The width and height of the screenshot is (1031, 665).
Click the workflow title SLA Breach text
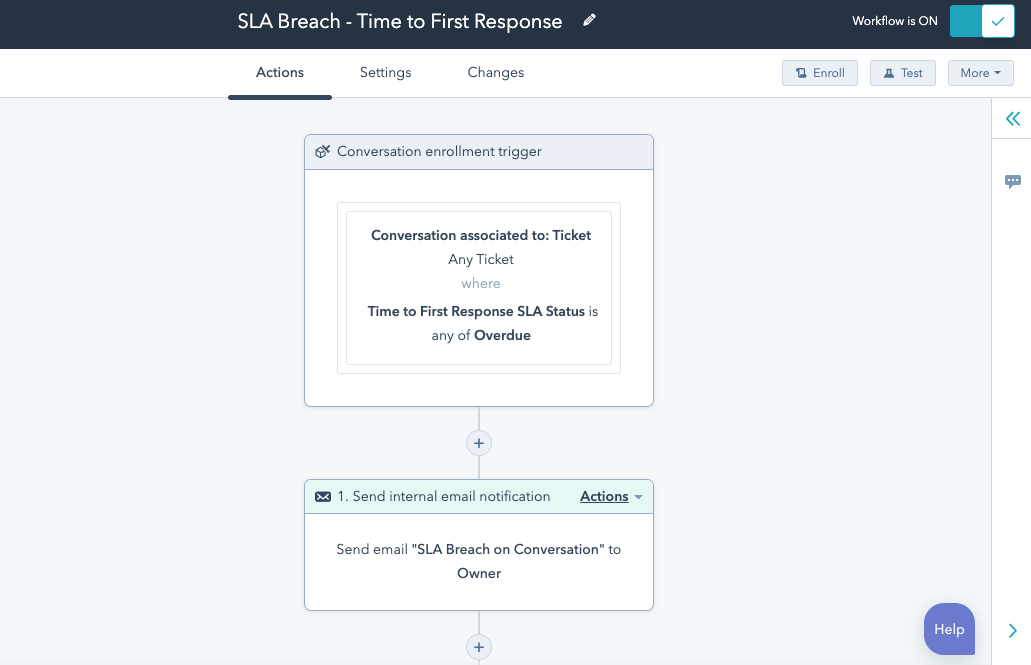[x=400, y=21]
